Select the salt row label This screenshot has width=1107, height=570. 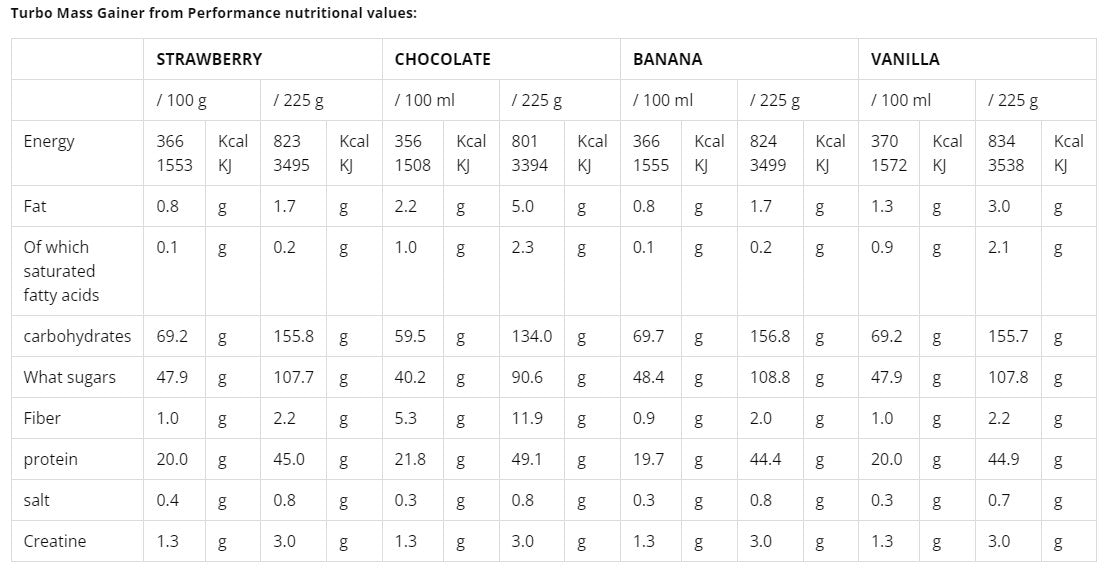[37, 500]
